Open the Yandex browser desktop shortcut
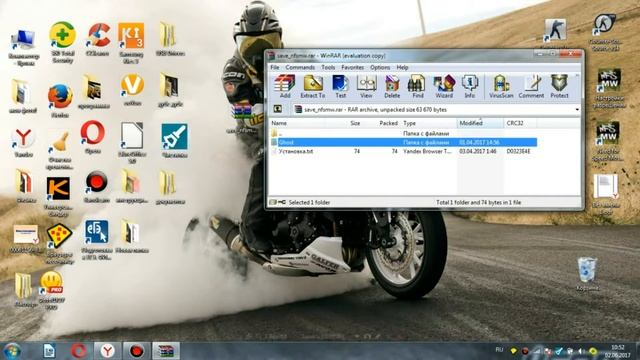The width and height of the screenshot is (640, 360). pos(23,142)
